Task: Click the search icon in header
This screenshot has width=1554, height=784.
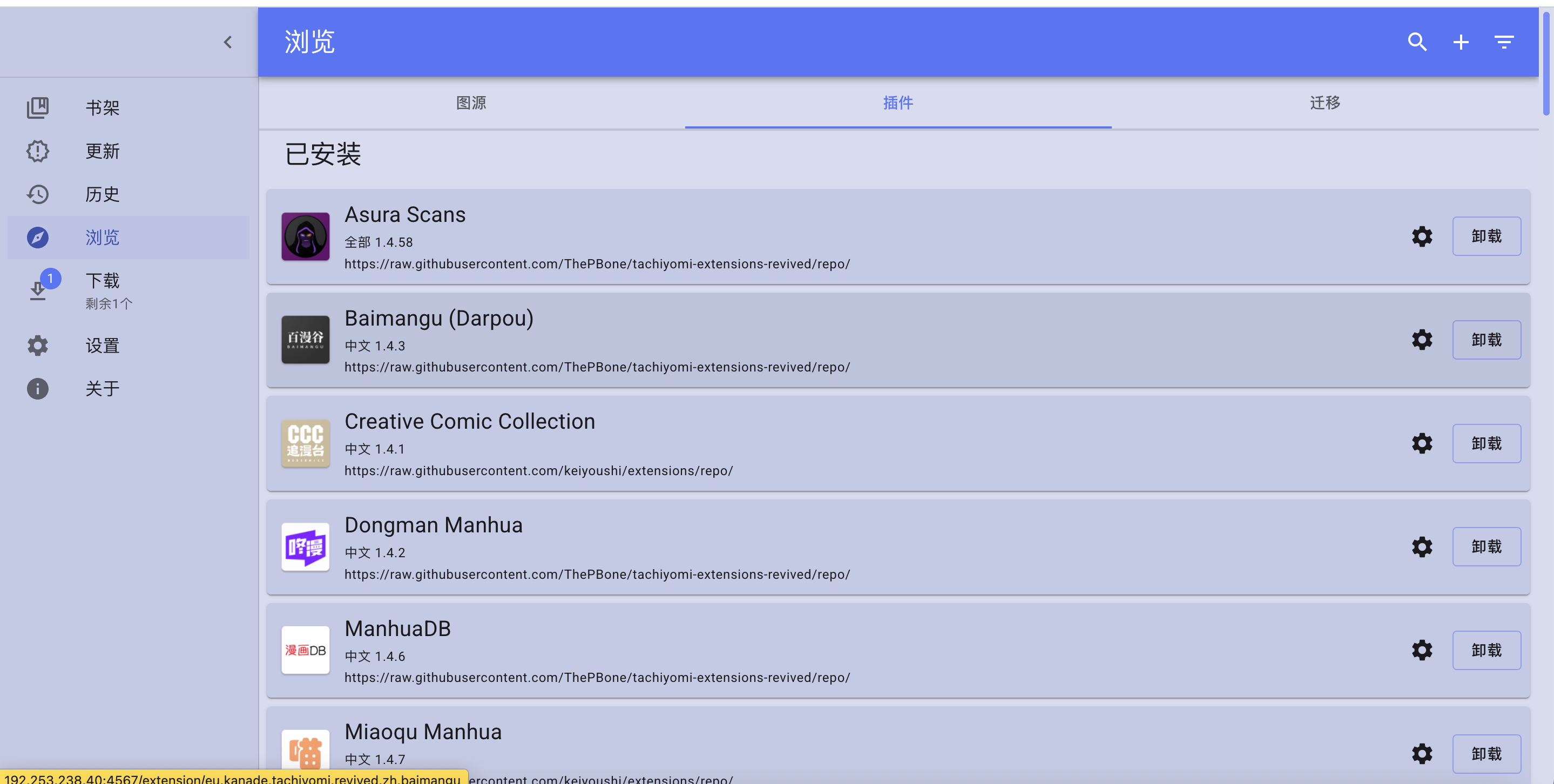Action: tap(1416, 42)
